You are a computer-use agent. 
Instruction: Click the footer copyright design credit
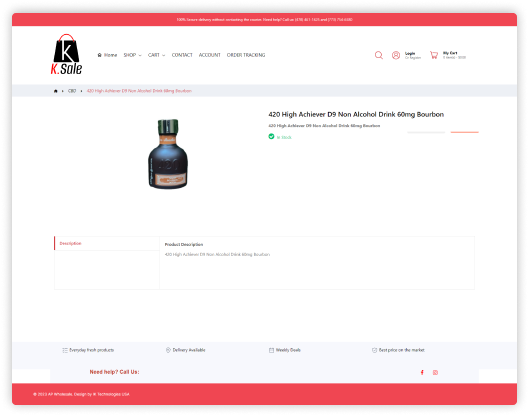point(81,394)
